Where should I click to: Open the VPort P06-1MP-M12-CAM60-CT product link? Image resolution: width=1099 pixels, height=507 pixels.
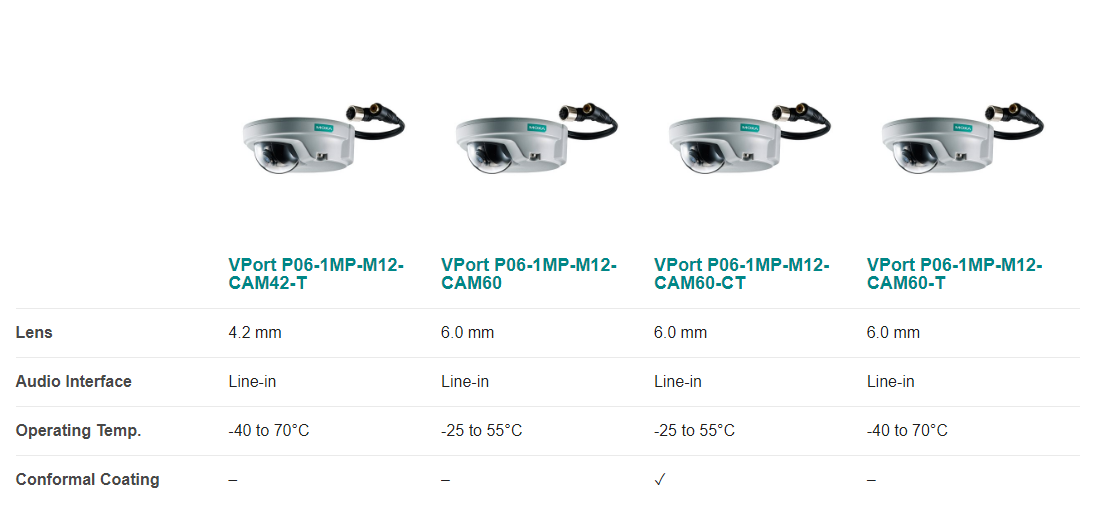tap(742, 274)
